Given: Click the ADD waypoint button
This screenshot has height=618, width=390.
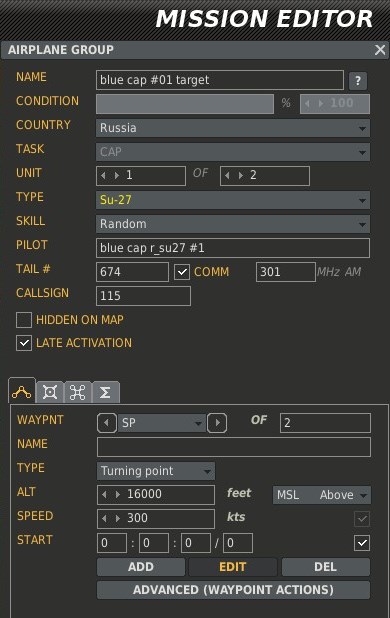Looking at the screenshot, I should coord(141,567).
